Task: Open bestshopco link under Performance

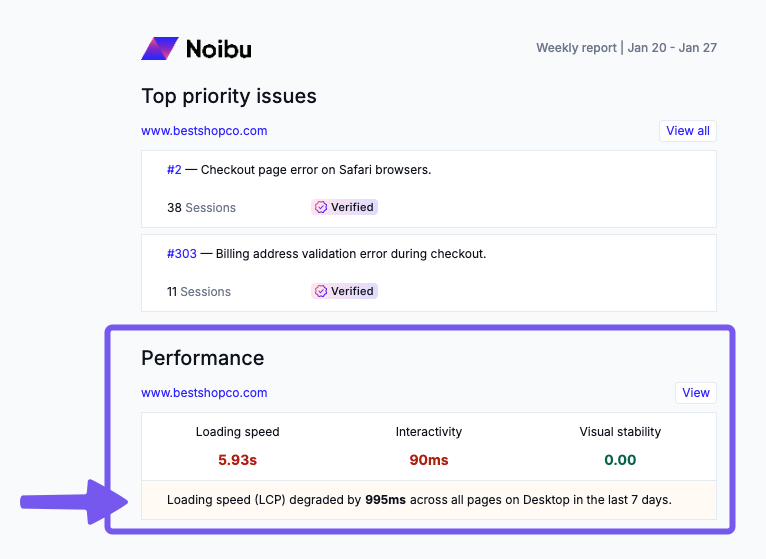Action: [204, 393]
